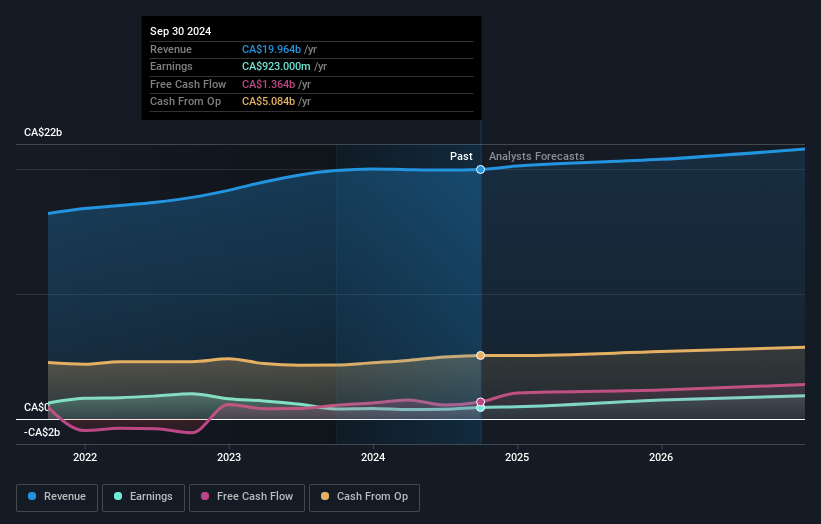Click the CA$5.084b cash from op value
821x524 pixels.
click(268, 102)
